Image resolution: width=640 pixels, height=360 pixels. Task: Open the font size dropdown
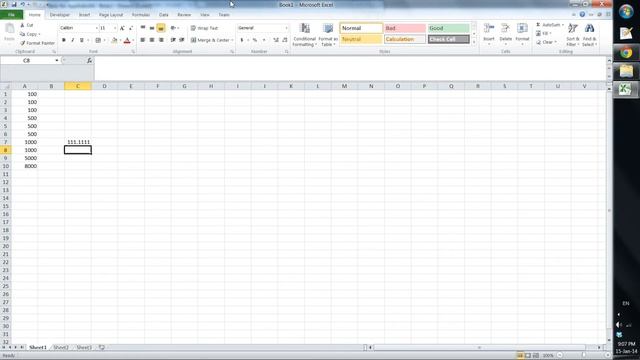pos(115,28)
